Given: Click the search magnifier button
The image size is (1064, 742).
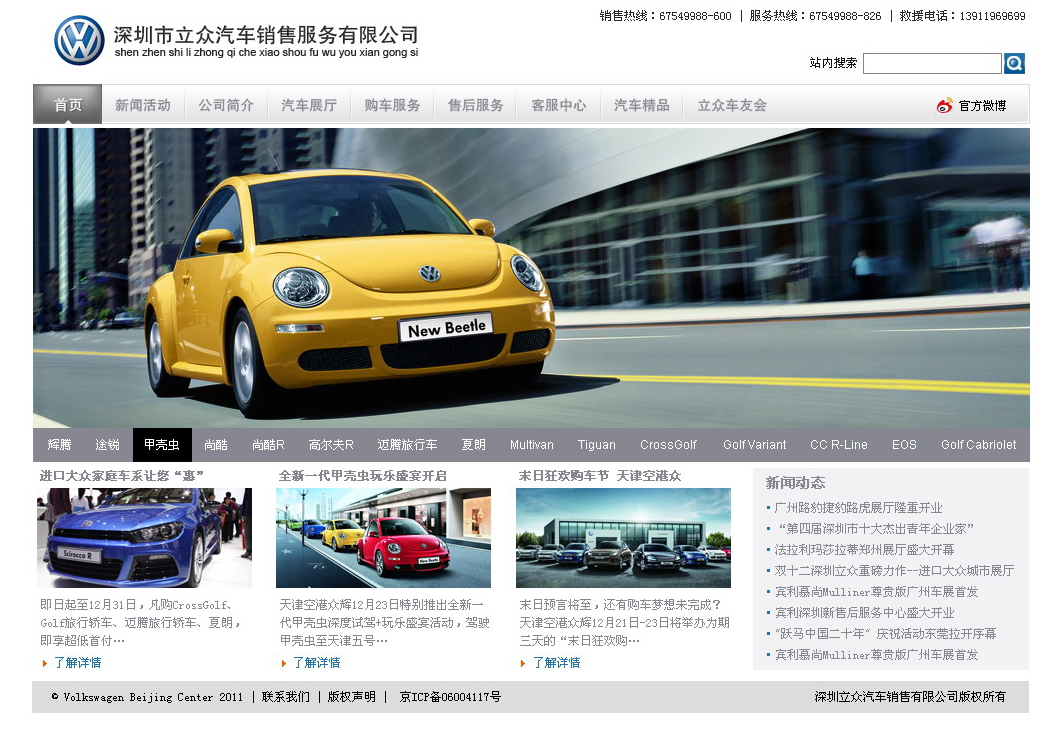Looking at the screenshot, I should pos(1014,64).
